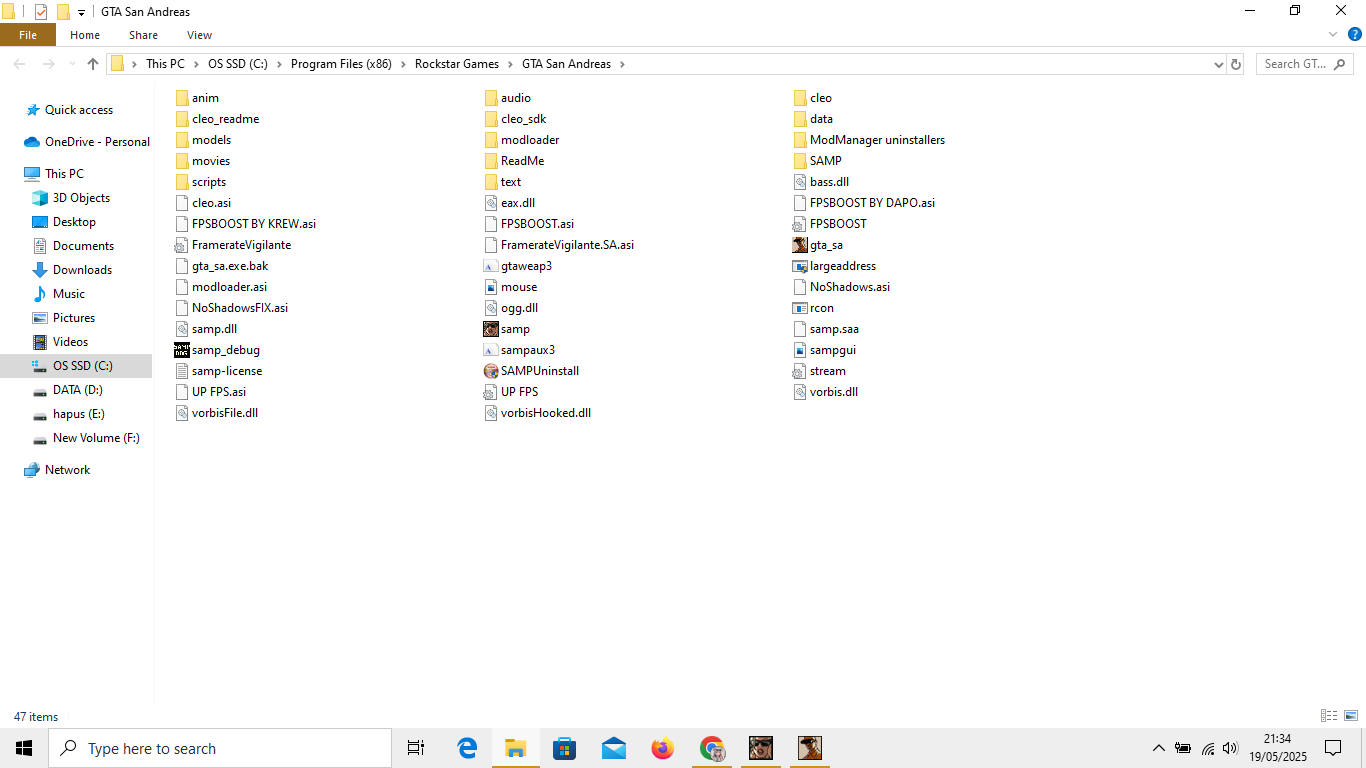
Task: Click the cleo folder icon
Action: pos(800,98)
